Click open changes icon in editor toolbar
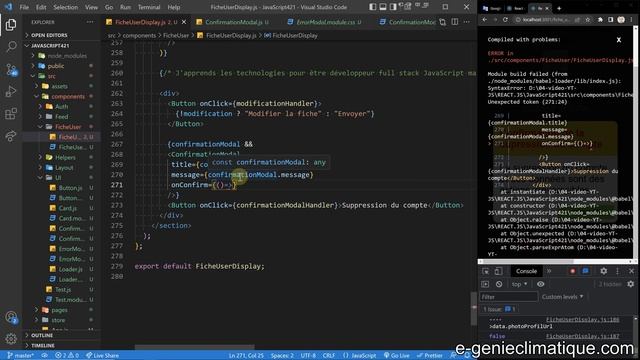This screenshot has width=640, height=360. click(443, 22)
